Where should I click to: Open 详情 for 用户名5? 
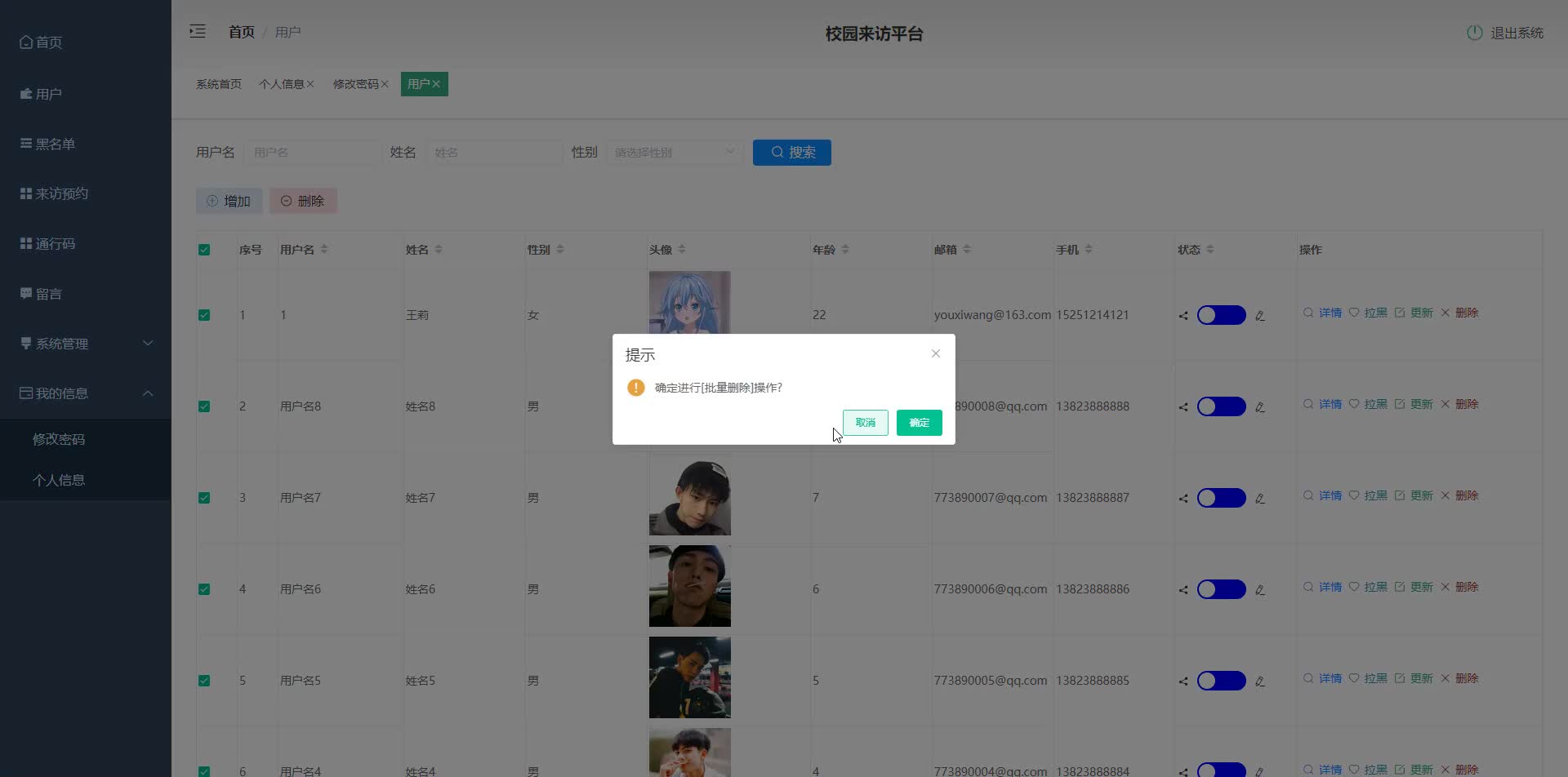coord(1322,678)
